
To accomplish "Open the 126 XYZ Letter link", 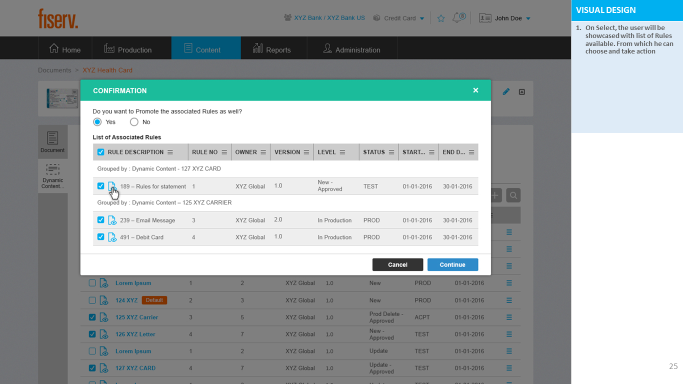I will 135,334.
